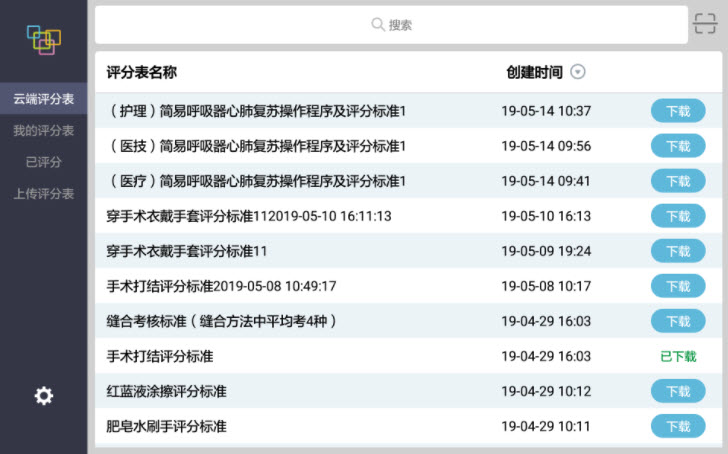
Task: Select the 红蓝液涂擦评分标准 entry
Action: click(409, 391)
